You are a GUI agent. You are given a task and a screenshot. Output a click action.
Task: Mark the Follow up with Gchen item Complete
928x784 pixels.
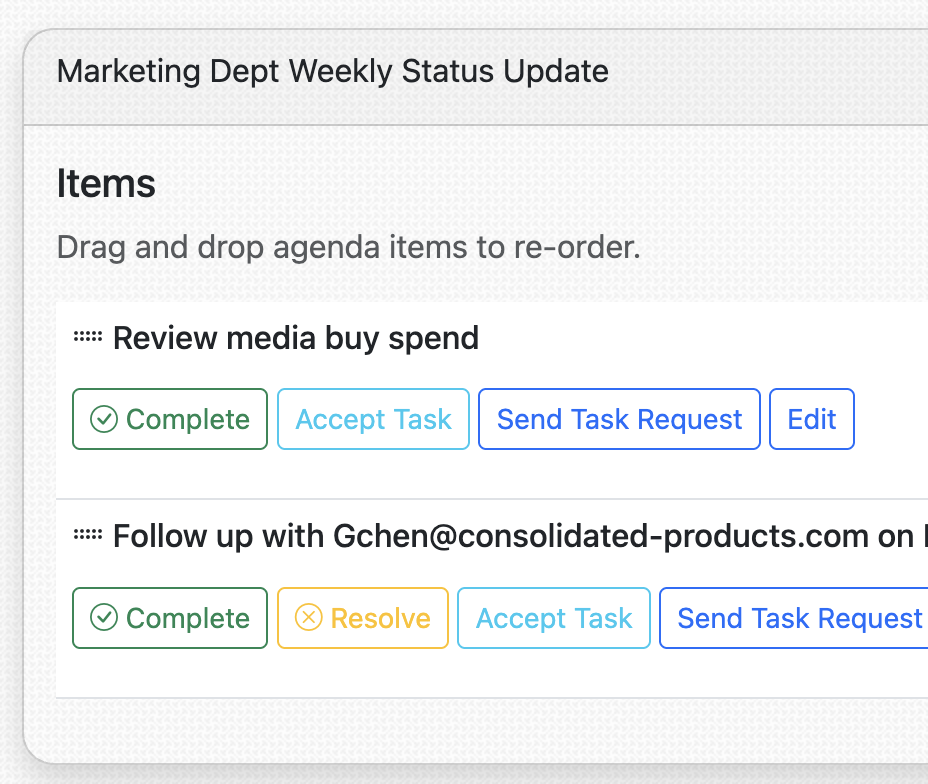170,618
